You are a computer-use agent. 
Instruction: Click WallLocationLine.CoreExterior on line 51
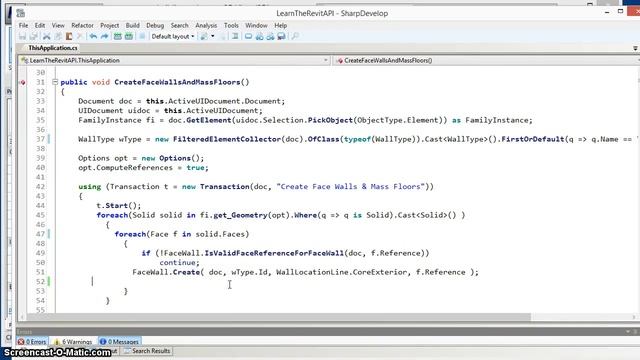pos(342,272)
